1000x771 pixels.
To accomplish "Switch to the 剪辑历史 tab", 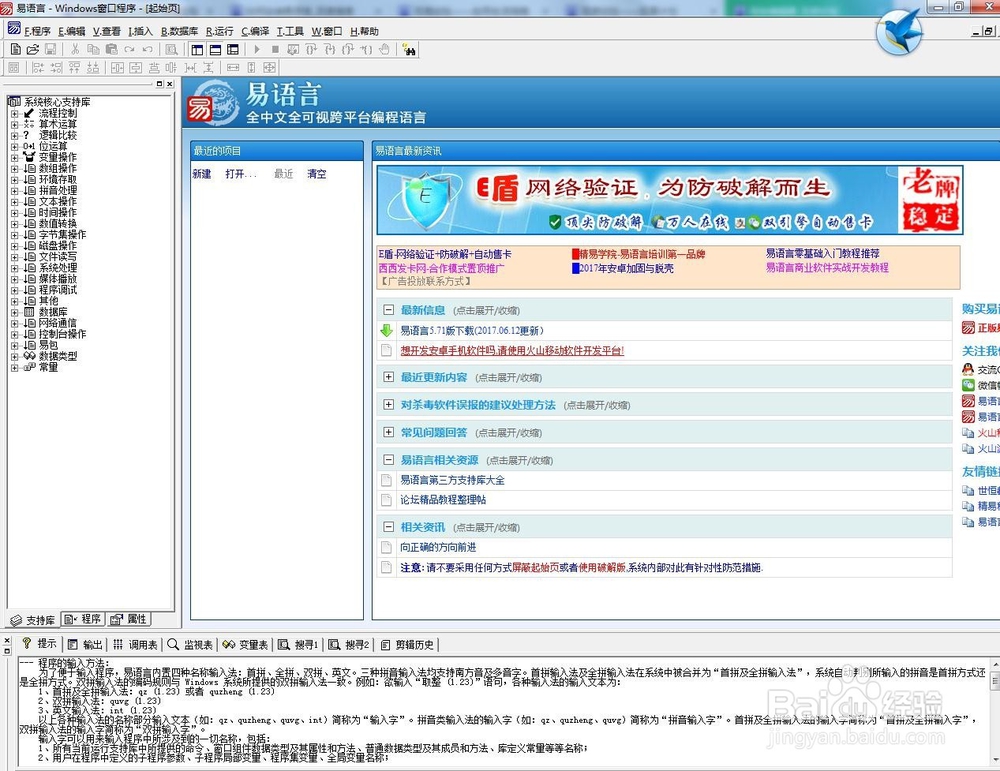I will [x=408, y=645].
